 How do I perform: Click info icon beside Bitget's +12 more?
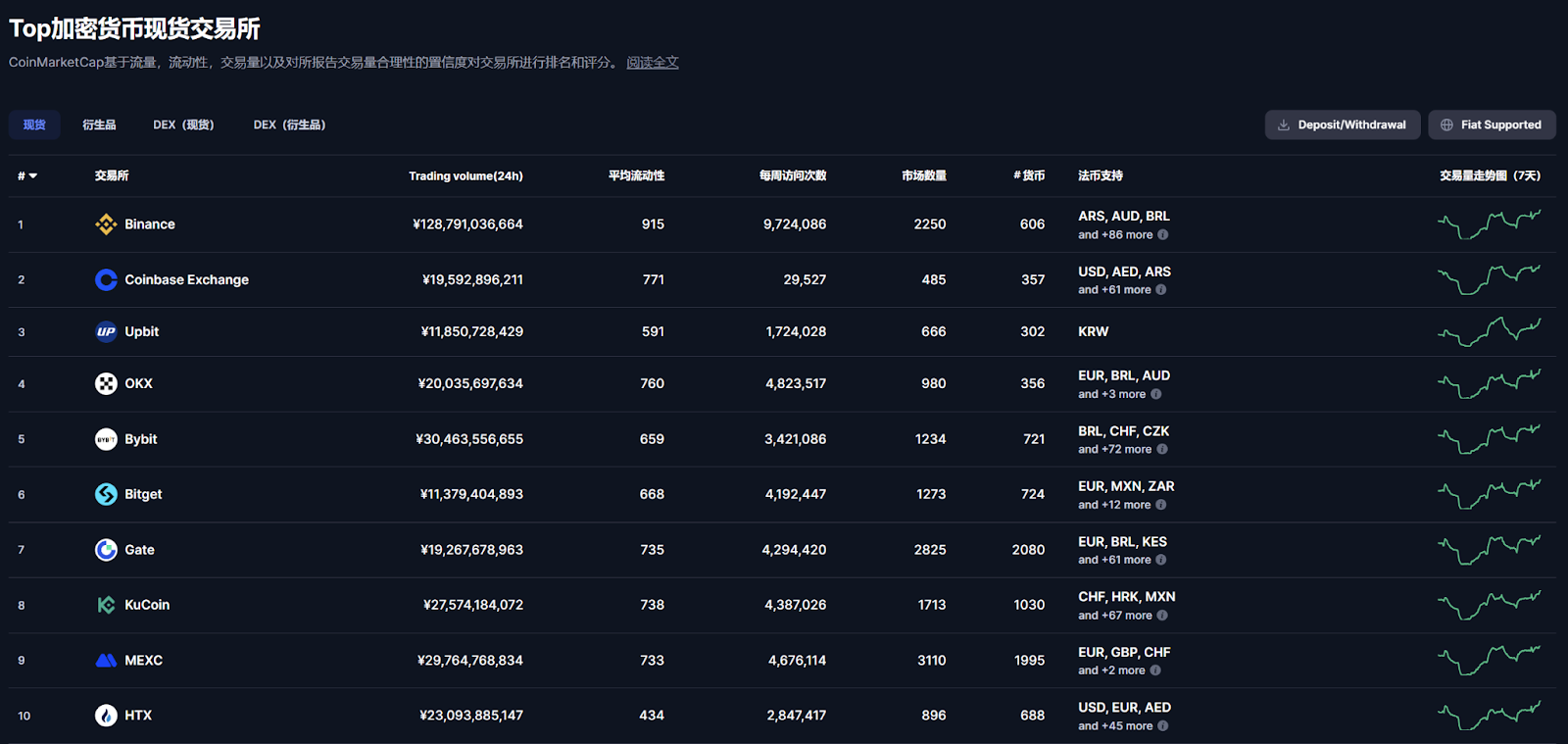pos(1160,505)
